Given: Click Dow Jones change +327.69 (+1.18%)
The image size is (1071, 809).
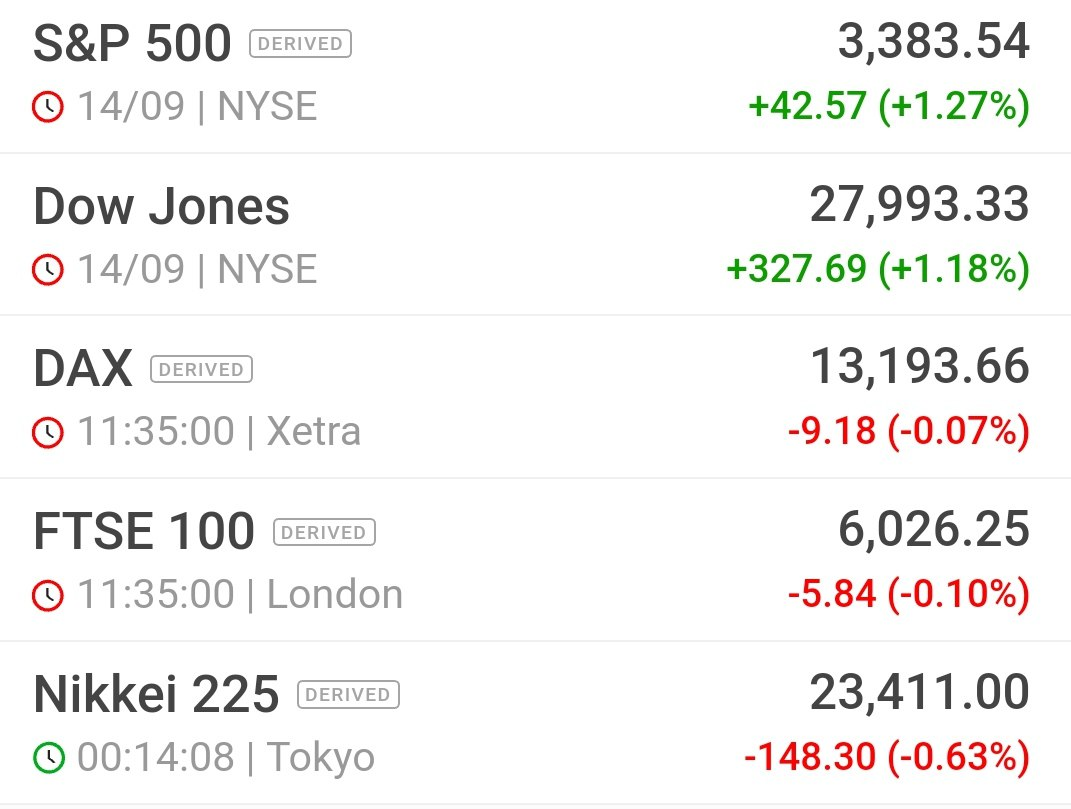Looking at the screenshot, I should tap(878, 269).
